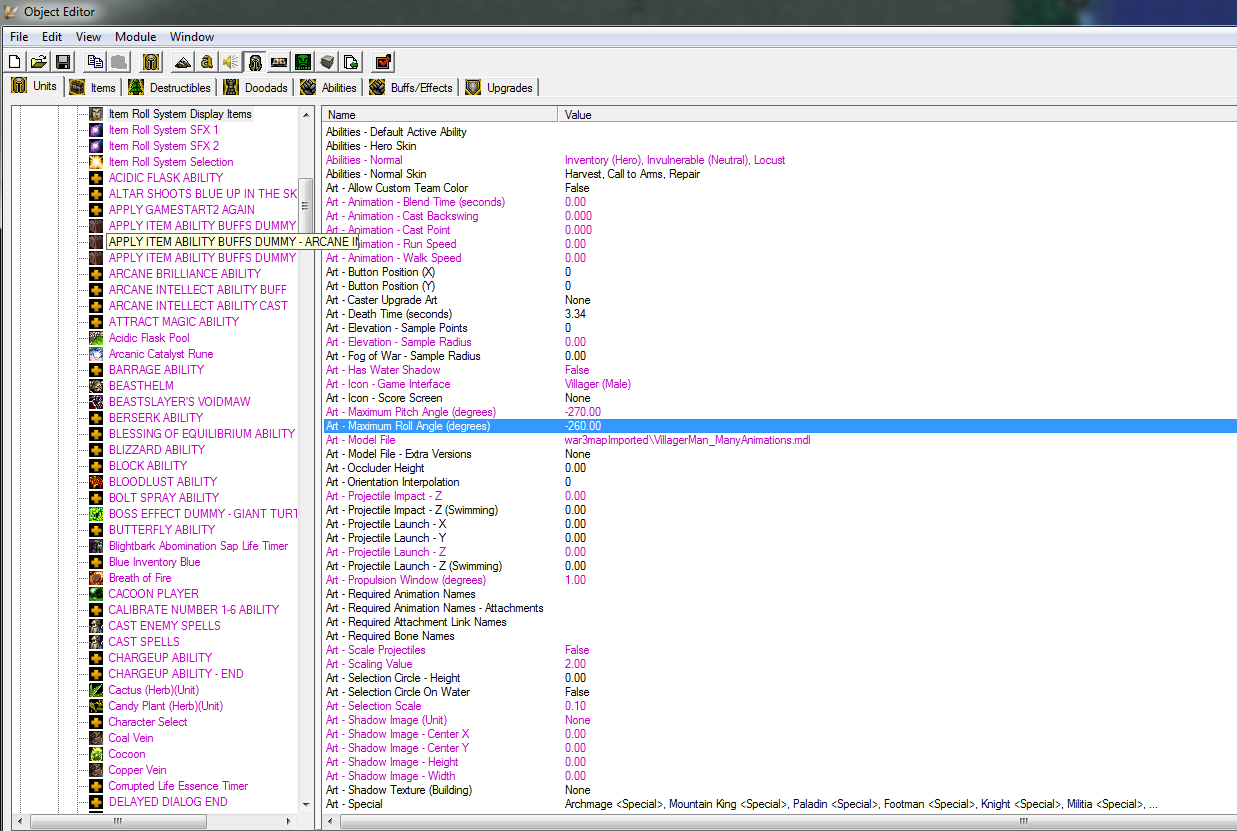Click the toolbar icon left of the green face

279,62
